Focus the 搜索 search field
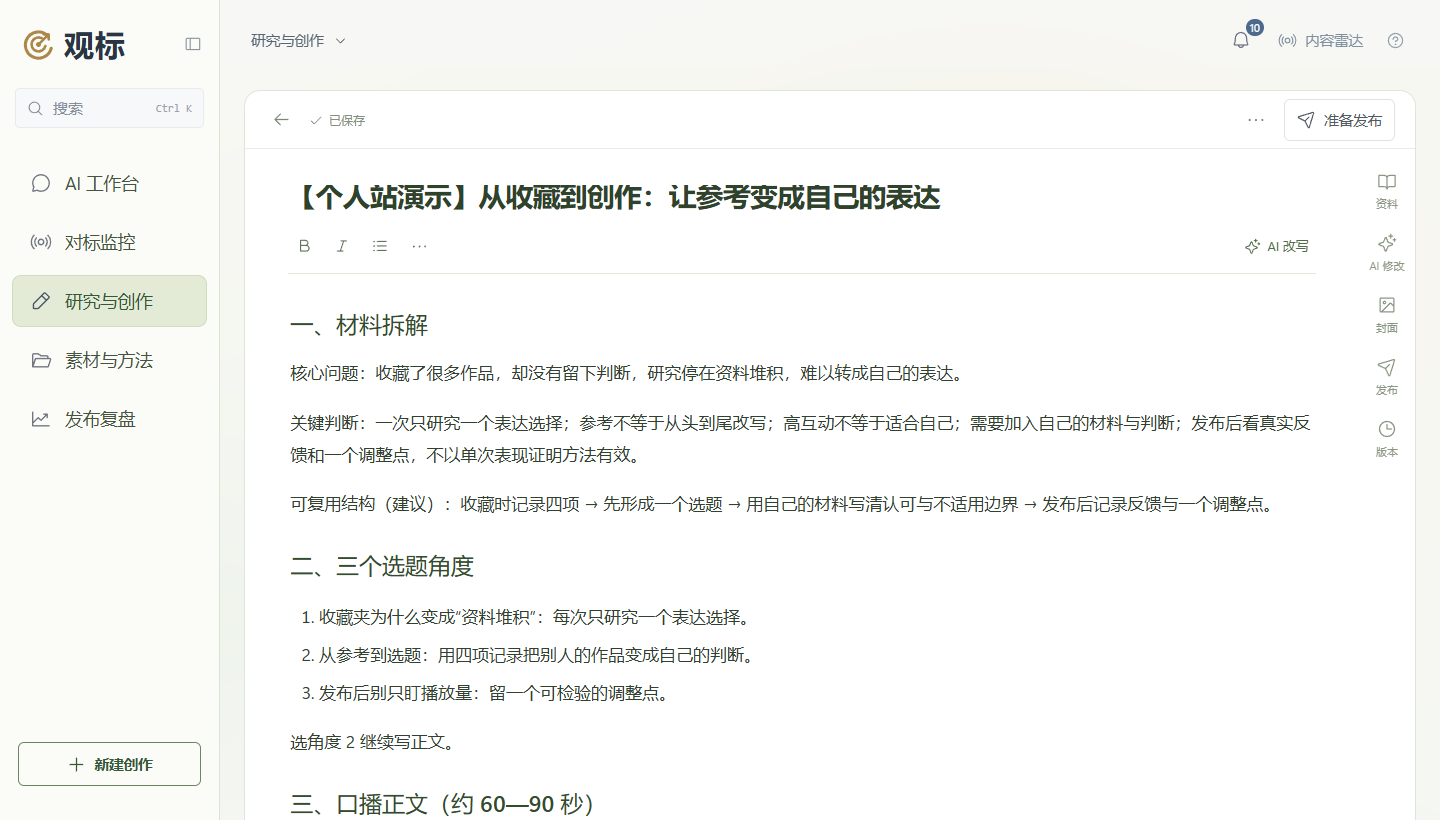This screenshot has width=1440, height=820. (x=109, y=108)
